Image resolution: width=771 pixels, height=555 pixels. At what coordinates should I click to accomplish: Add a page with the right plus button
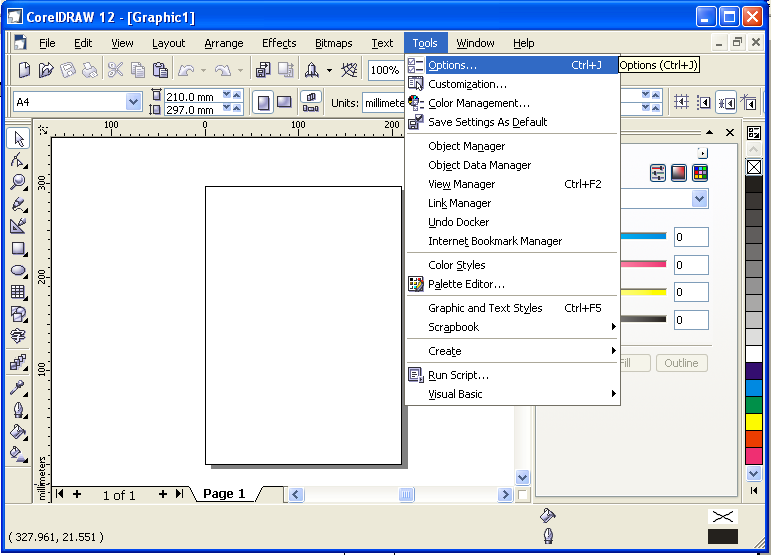tap(163, 494)
